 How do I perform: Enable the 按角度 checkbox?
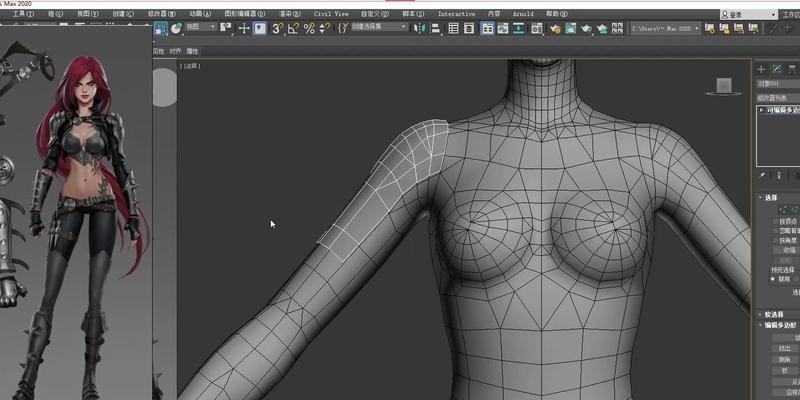(776, 240)
